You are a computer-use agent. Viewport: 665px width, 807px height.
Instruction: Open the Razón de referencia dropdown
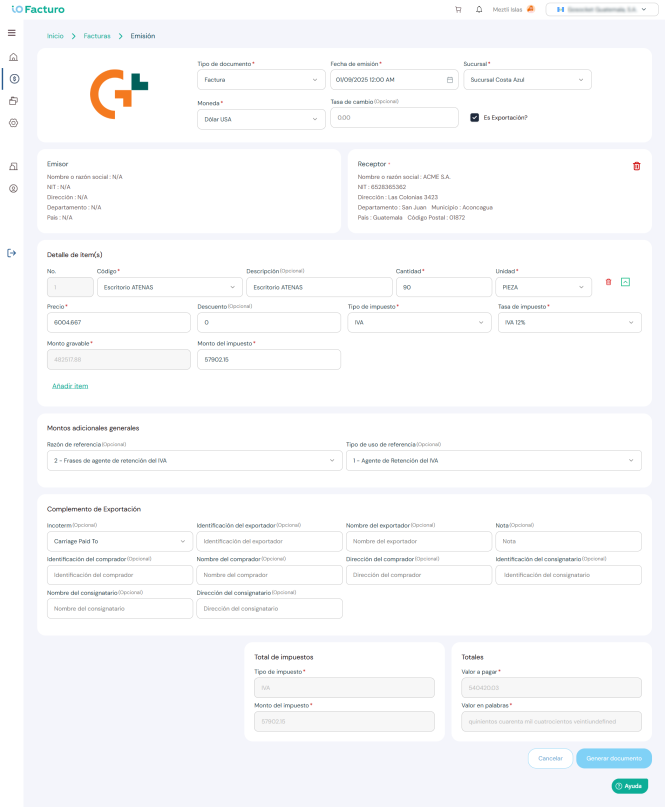pyautogui.click(x=195, y=461)
